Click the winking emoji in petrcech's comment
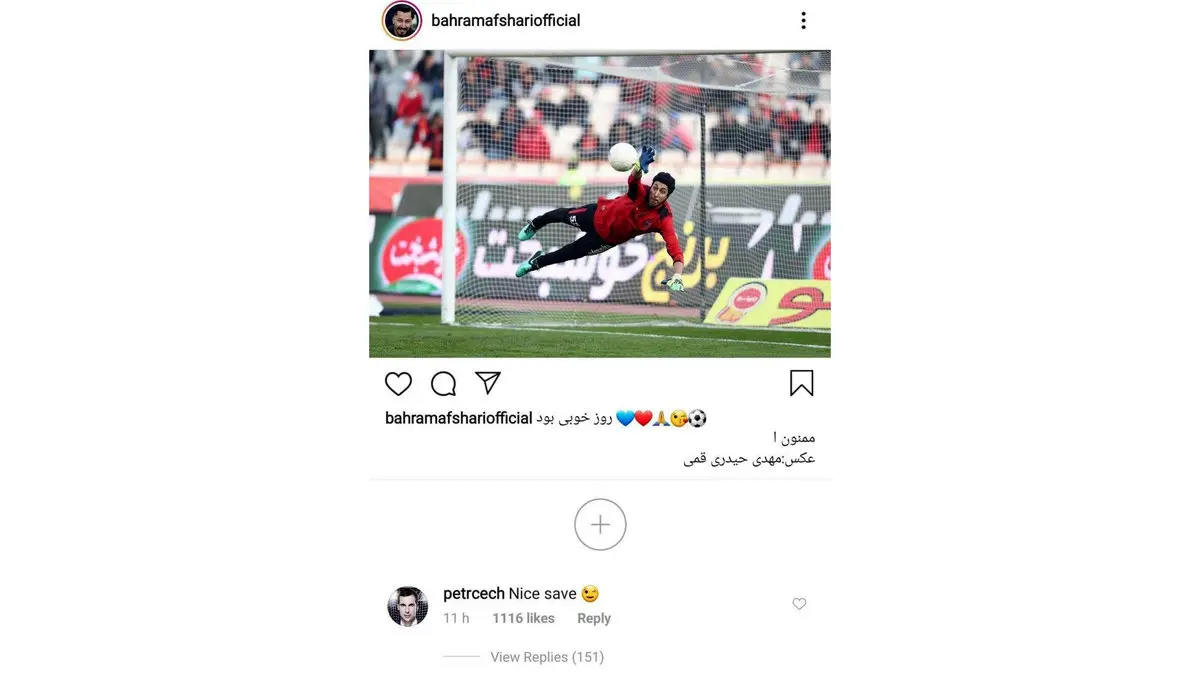Screen dimensions: 1200x675 point(590,594)
